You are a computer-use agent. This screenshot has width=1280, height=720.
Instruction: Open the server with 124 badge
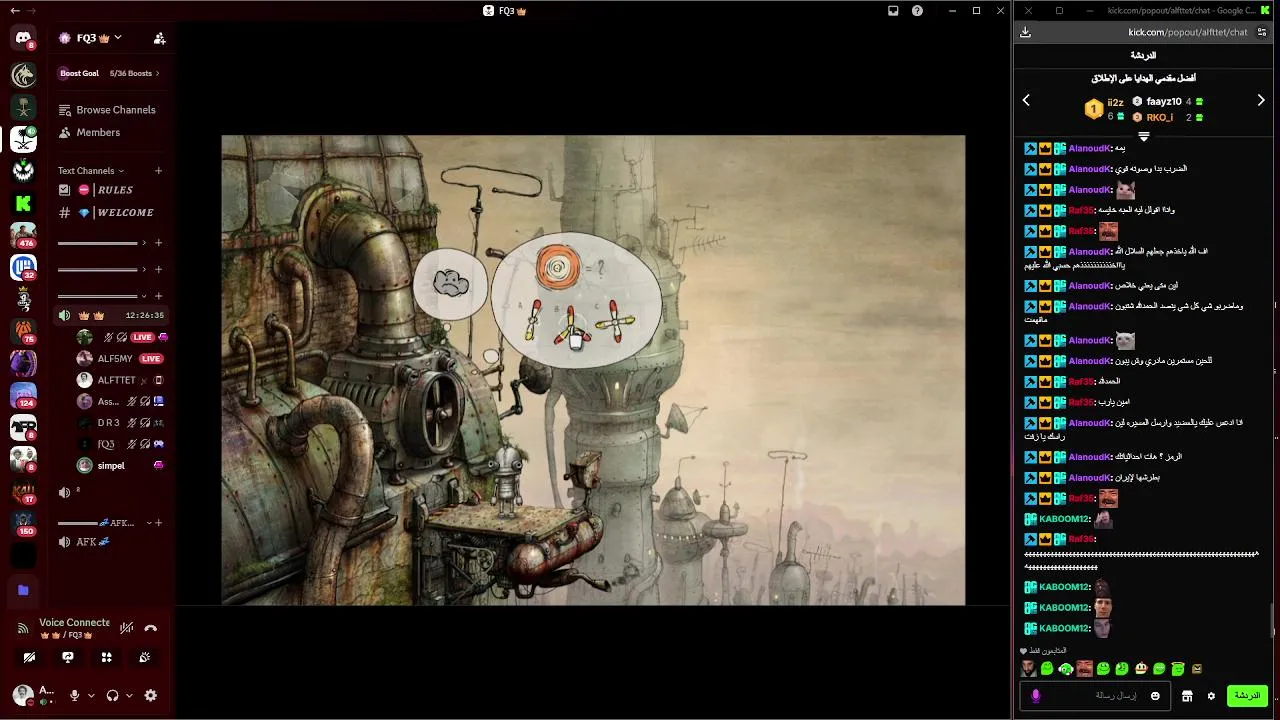(23, 396)
